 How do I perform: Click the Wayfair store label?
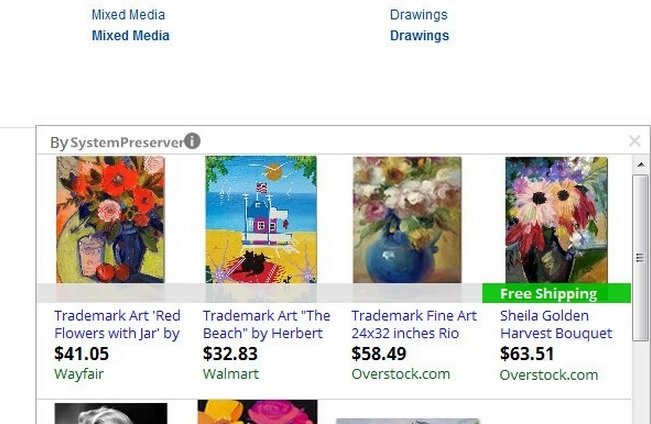[x=79, y=374]
